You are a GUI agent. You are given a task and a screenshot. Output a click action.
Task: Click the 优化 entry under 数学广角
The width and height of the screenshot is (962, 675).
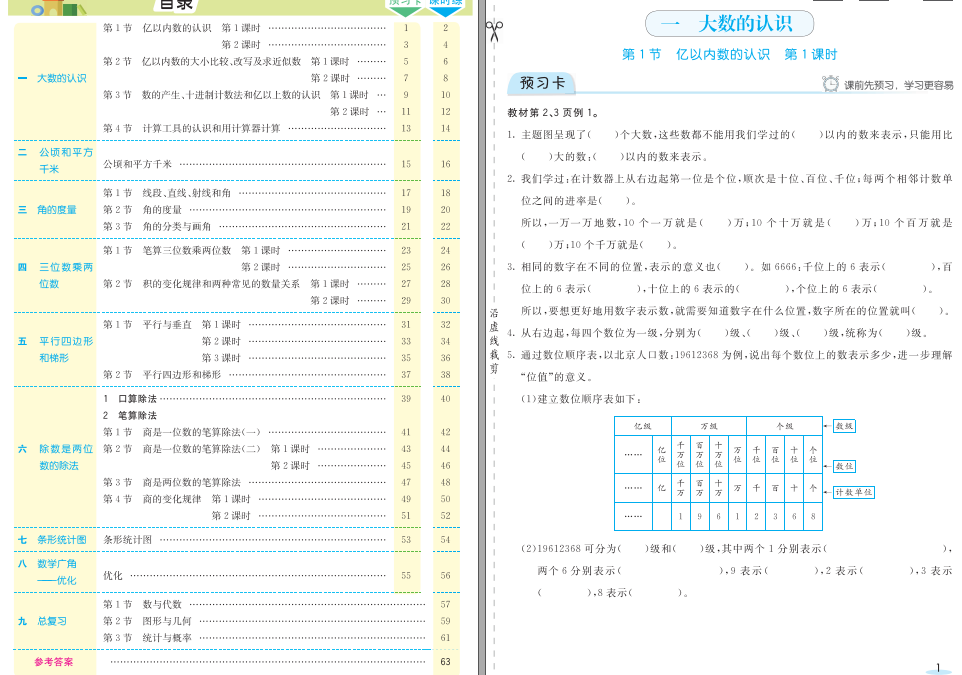pyautogui.click(x=113, y=576)
